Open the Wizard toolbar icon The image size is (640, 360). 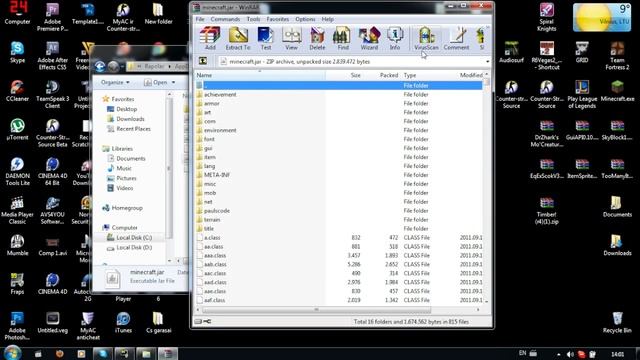click(x=369, y=38)
